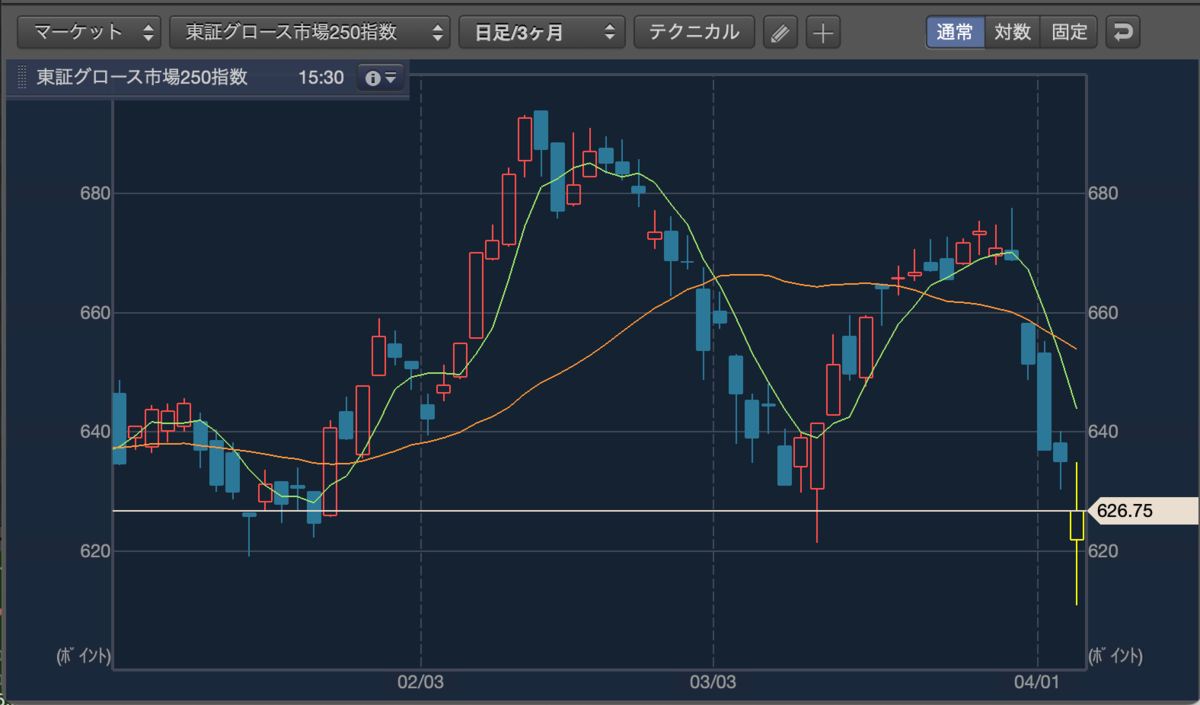This screenshot has height=705, width=1200.
Task: Switch scale to 通常 mode
Action: [955, 32]
